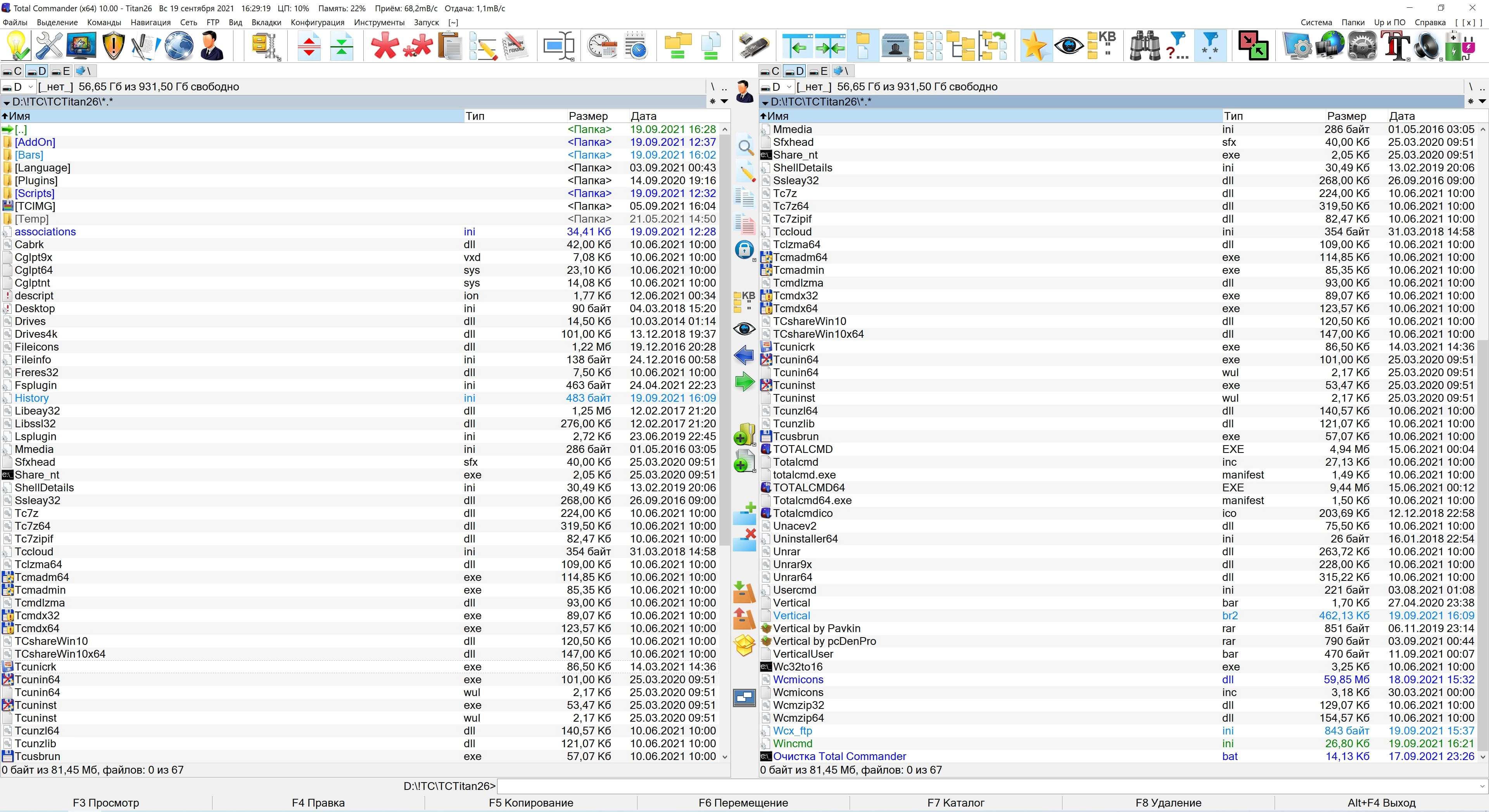Sort left panel by Размер column
The image size is (1489, 812).
(588, 116)
